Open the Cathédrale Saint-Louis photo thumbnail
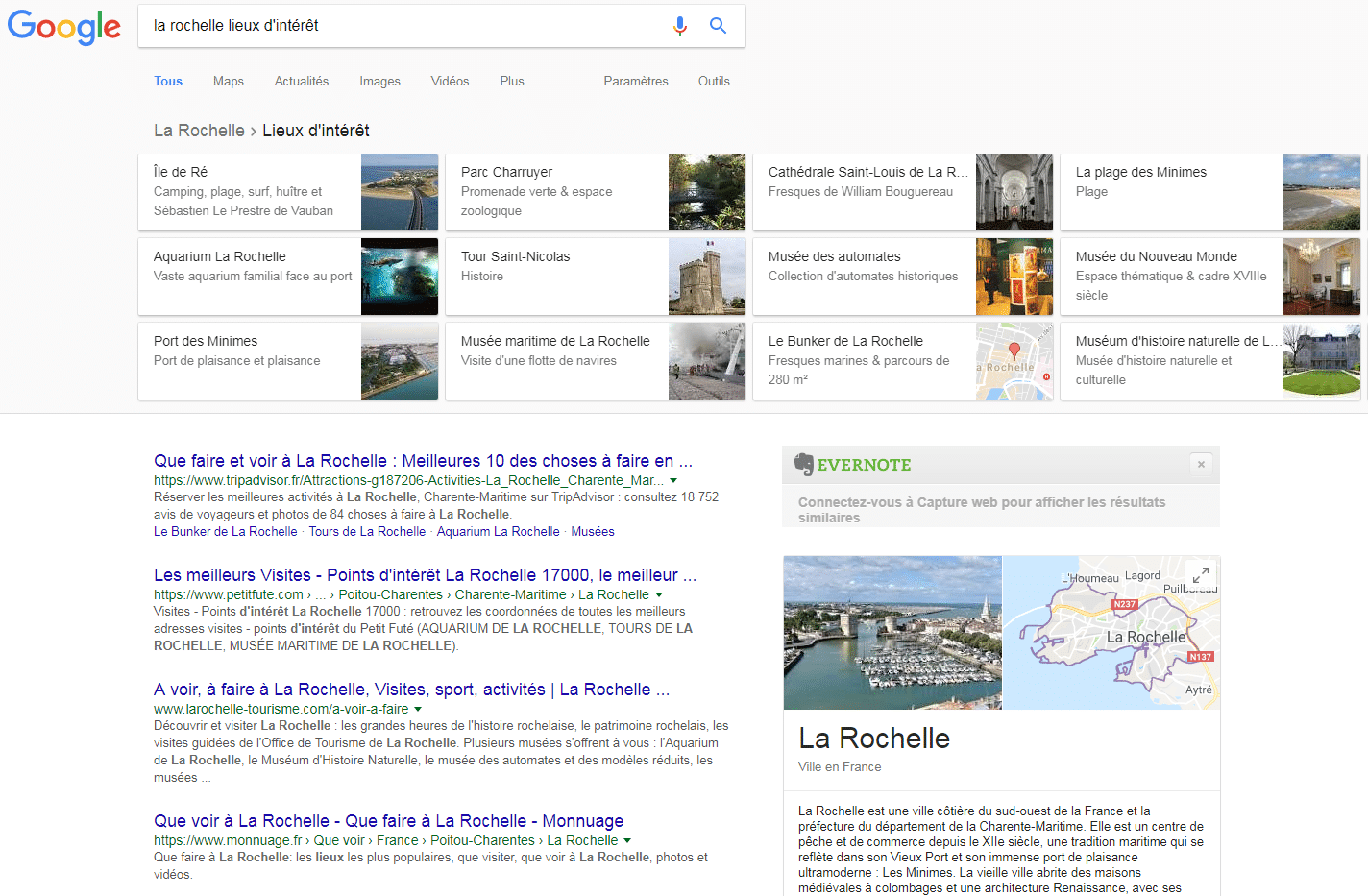 (x=1014, y=192)
